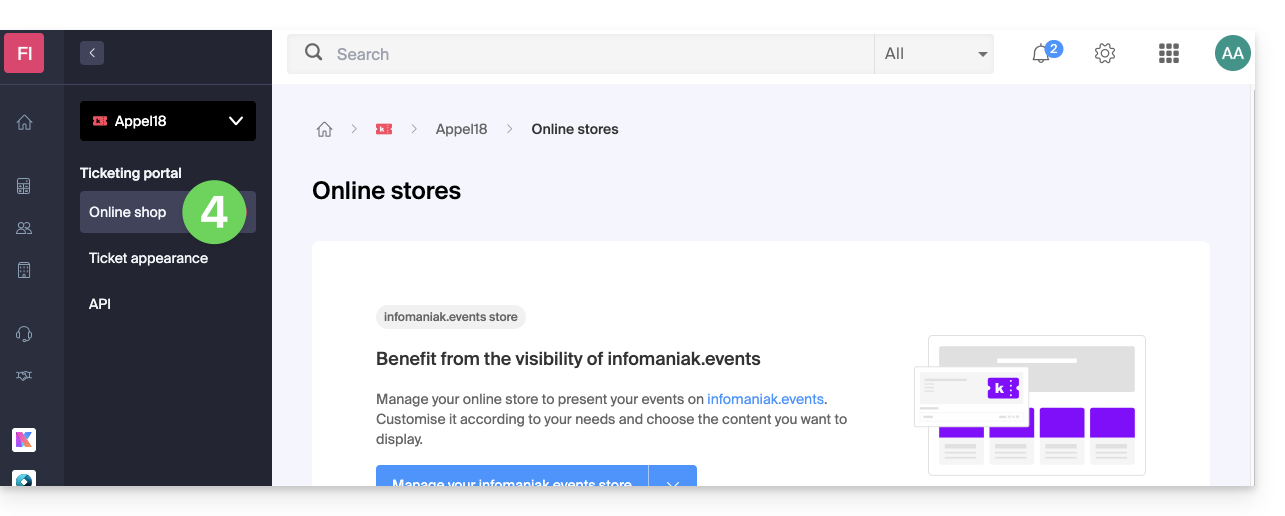Click the FI organization logo
1285x516 pixels.
24,53
